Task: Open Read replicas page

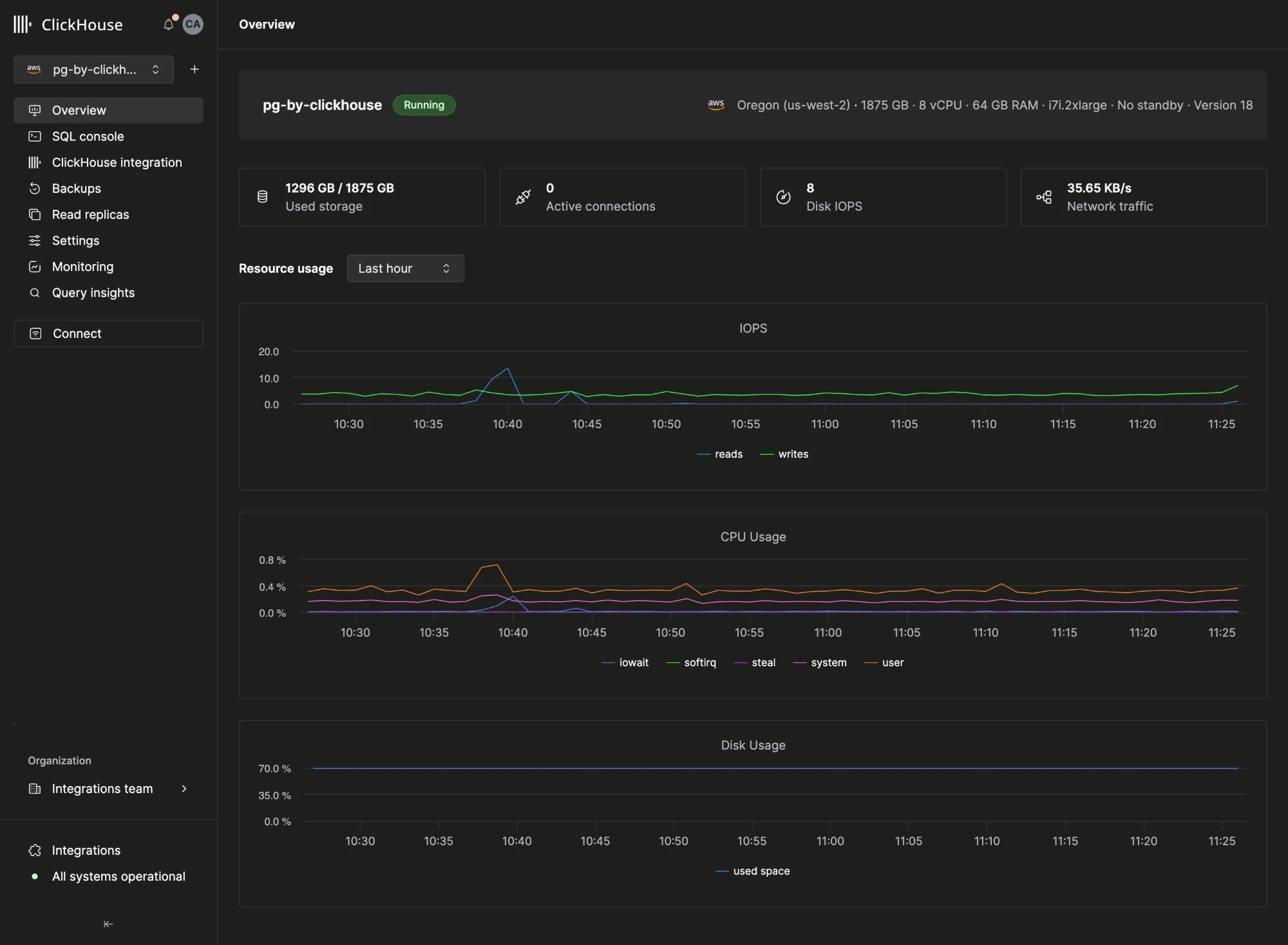Action: click(x=108, y=214)
